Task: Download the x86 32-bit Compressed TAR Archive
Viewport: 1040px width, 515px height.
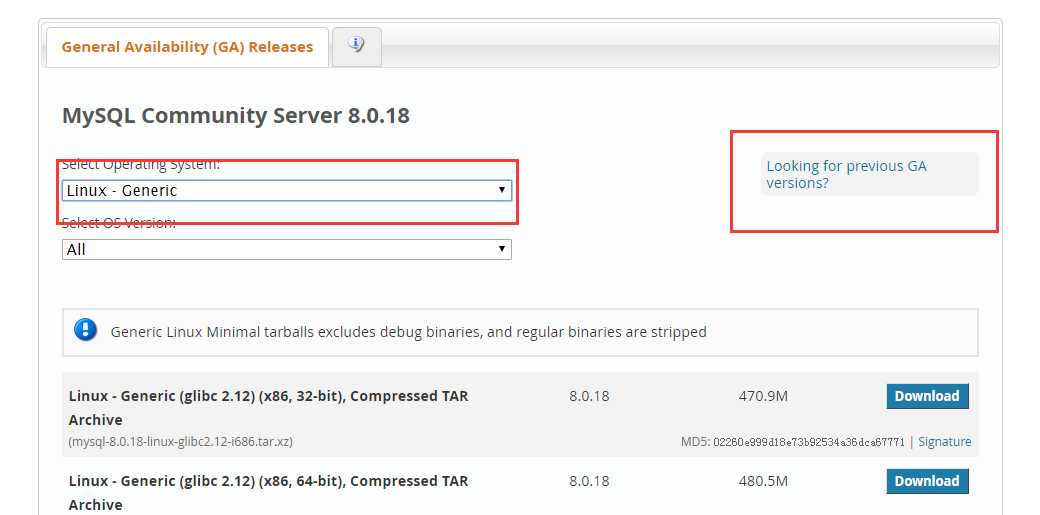Action: tap(927, 396)
